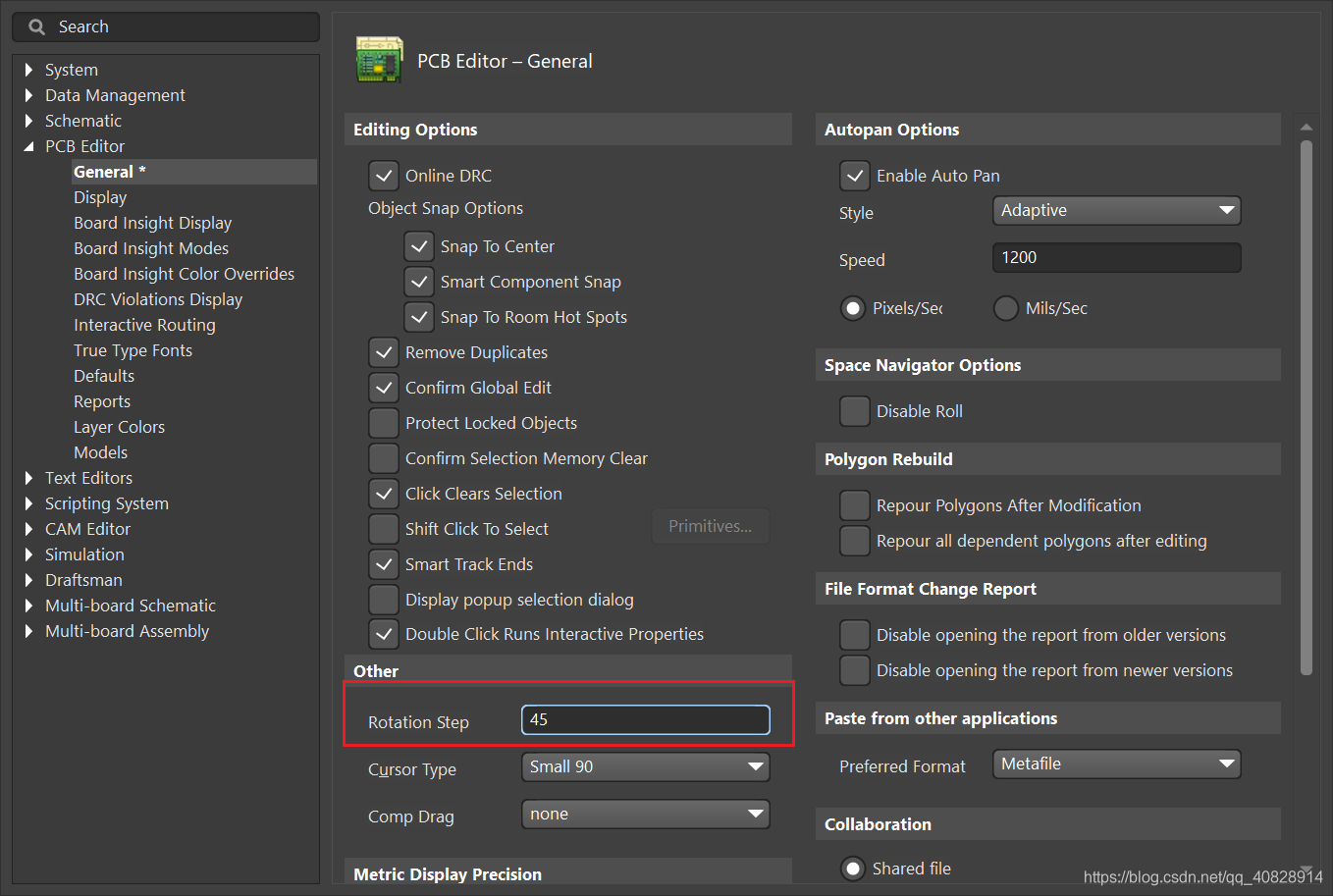
Task: Toggle Enable Auto Pan checkbox
Action: [855, 176]
